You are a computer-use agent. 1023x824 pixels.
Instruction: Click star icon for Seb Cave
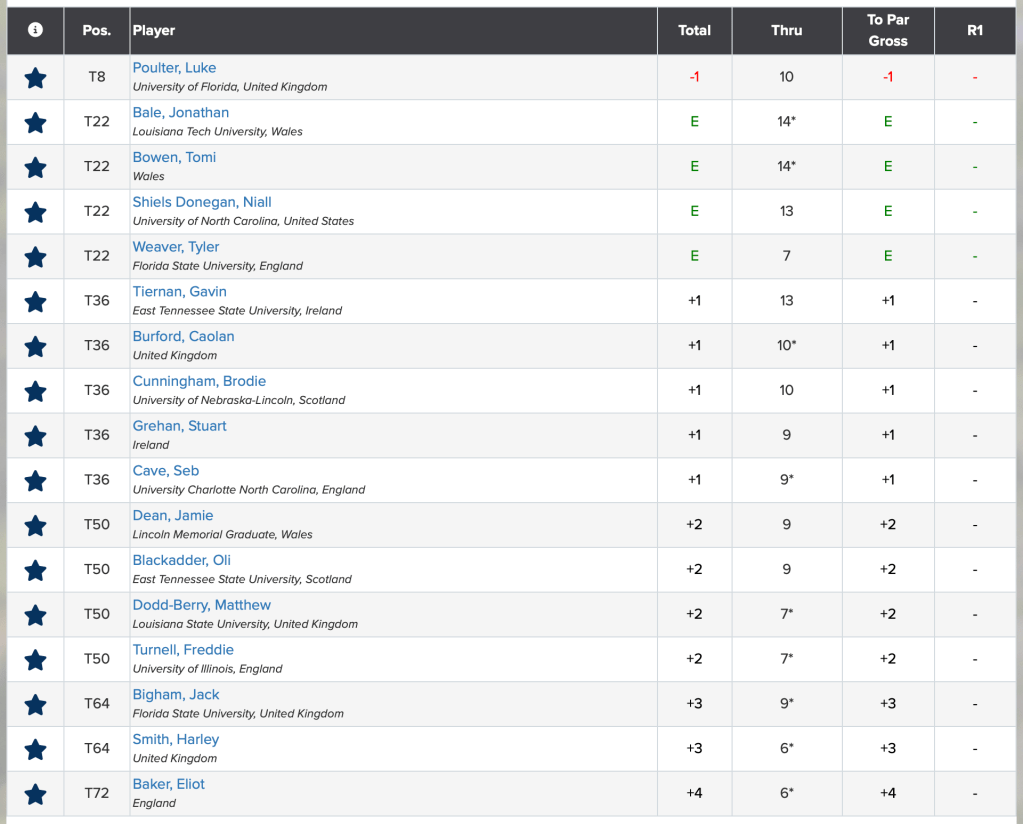point(35,481)
